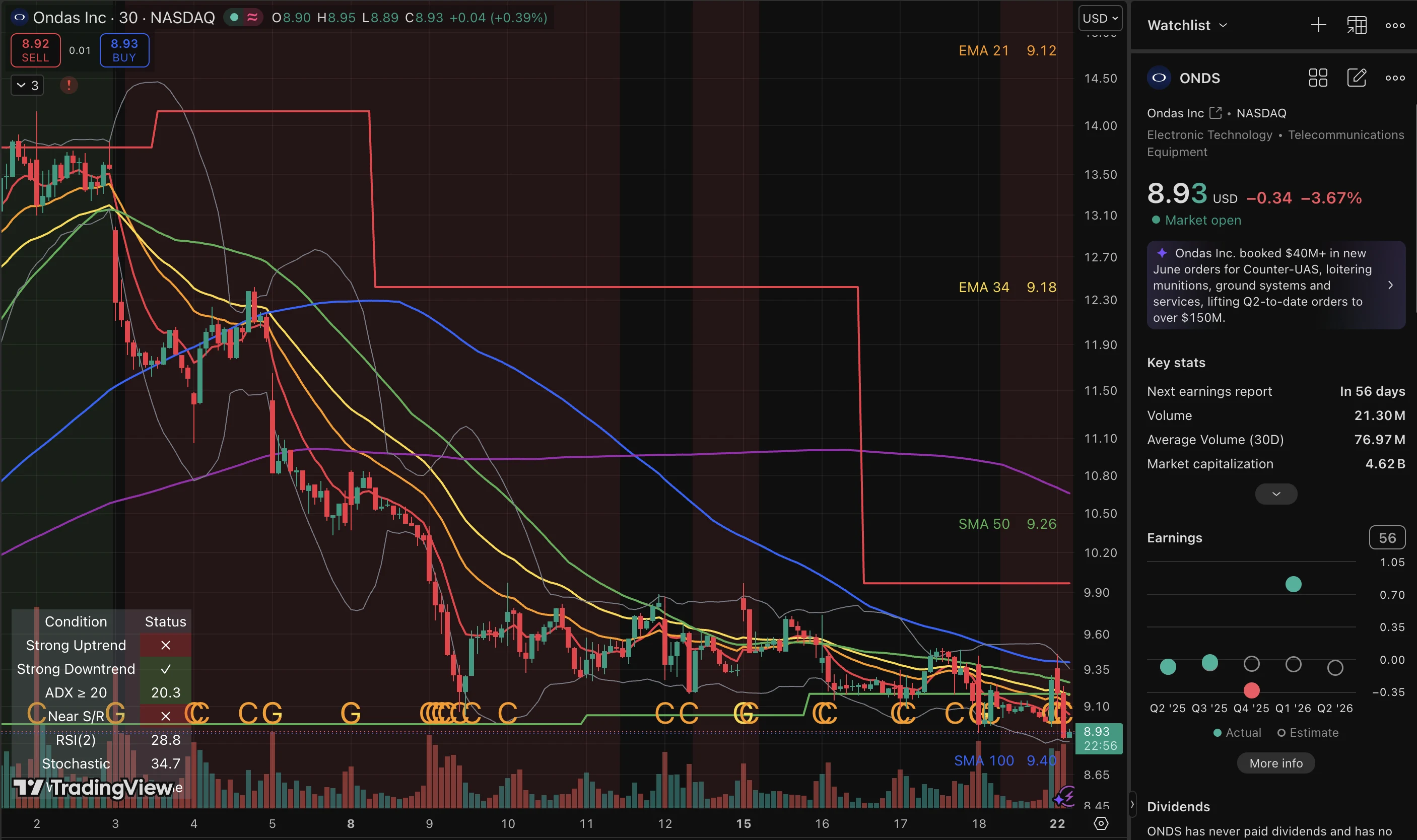Screen dimensions: 1417x840
Task: Click date label 15 on time axis
Action: tap(744, 823)
